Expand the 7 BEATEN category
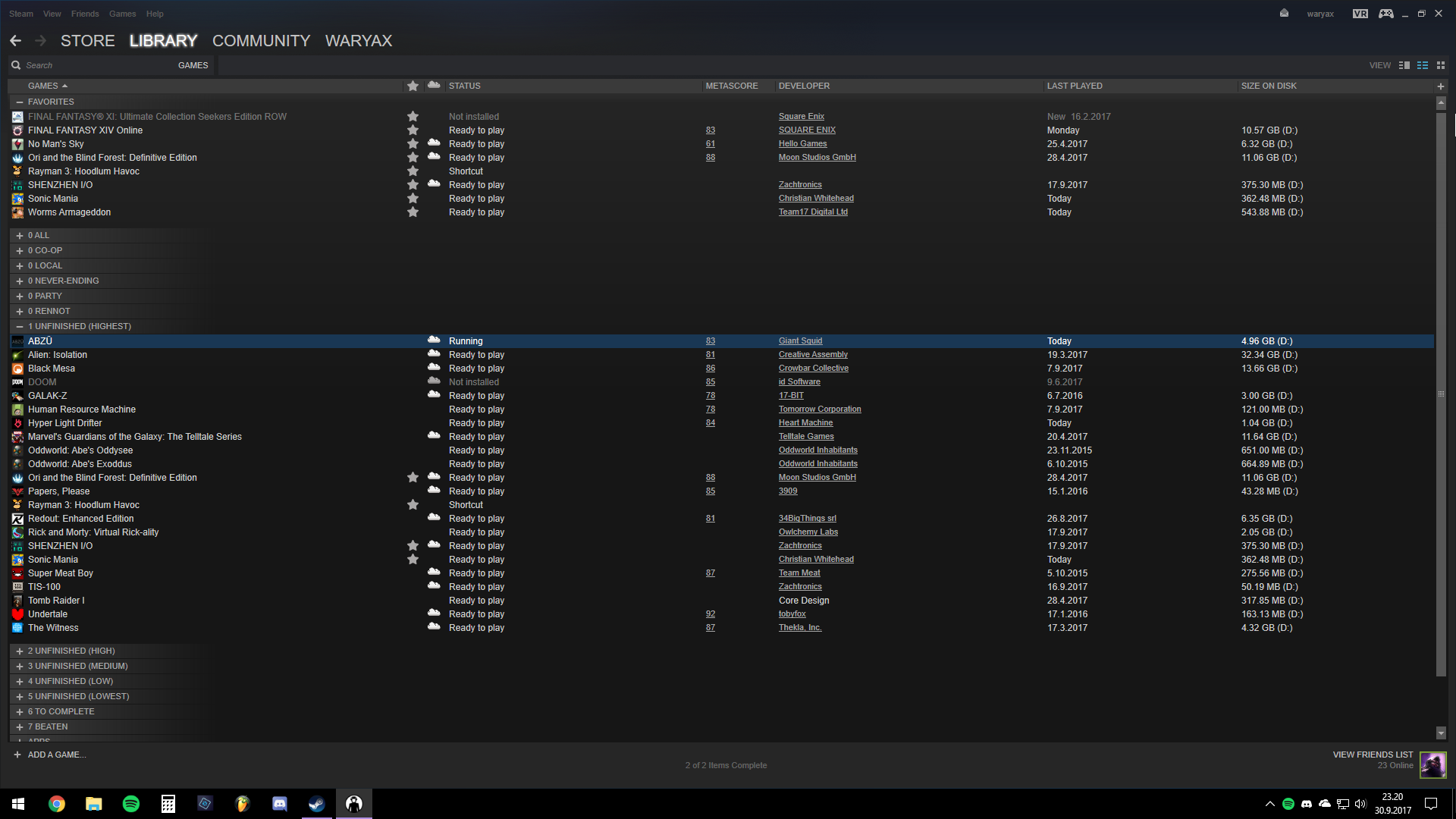 click(20, 726)
